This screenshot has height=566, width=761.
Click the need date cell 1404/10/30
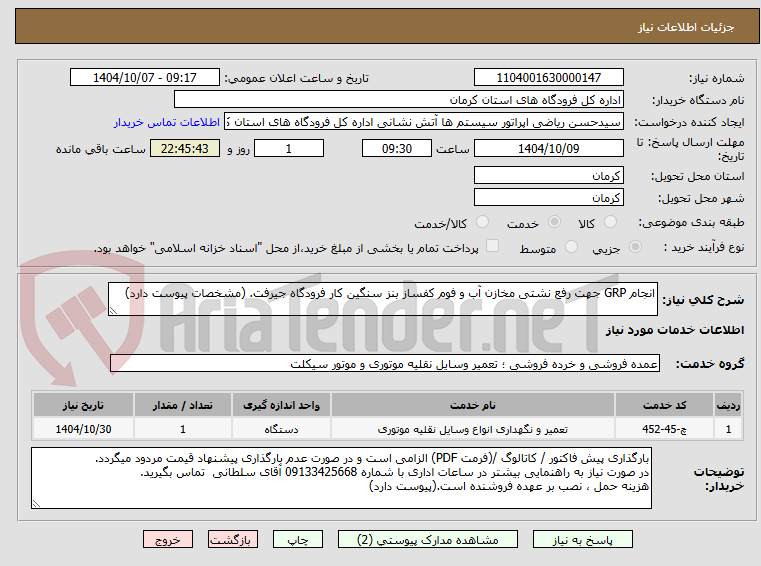83,430
